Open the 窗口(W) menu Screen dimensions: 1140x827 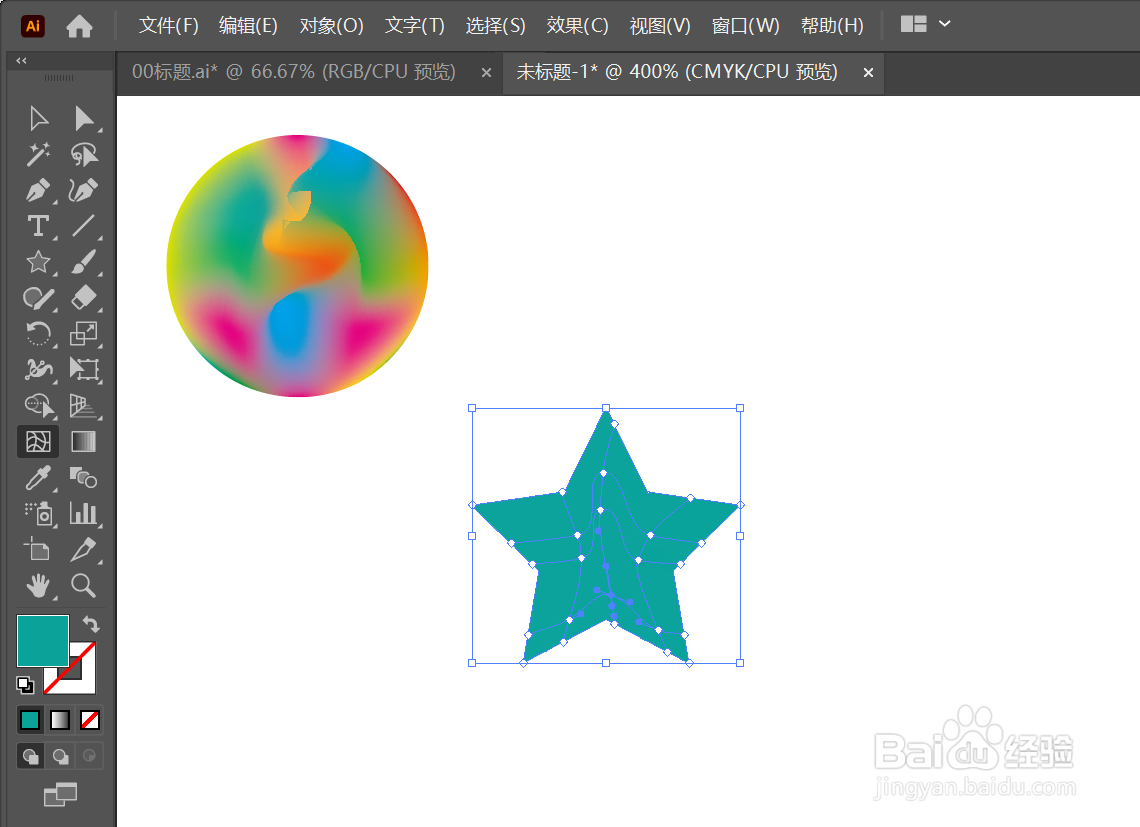(745, 25)
